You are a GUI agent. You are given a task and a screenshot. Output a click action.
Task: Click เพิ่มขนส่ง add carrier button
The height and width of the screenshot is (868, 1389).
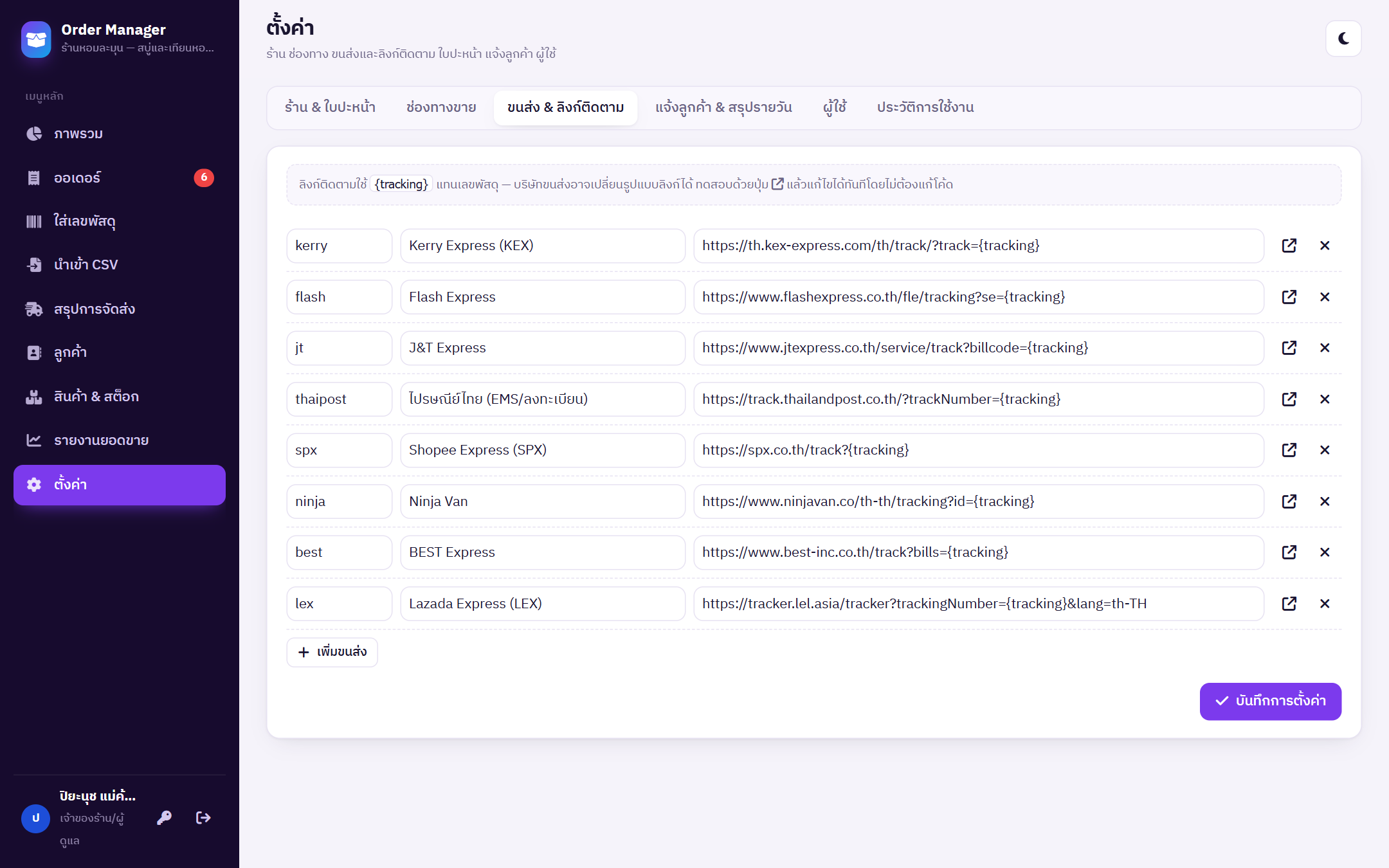[332, 652]
